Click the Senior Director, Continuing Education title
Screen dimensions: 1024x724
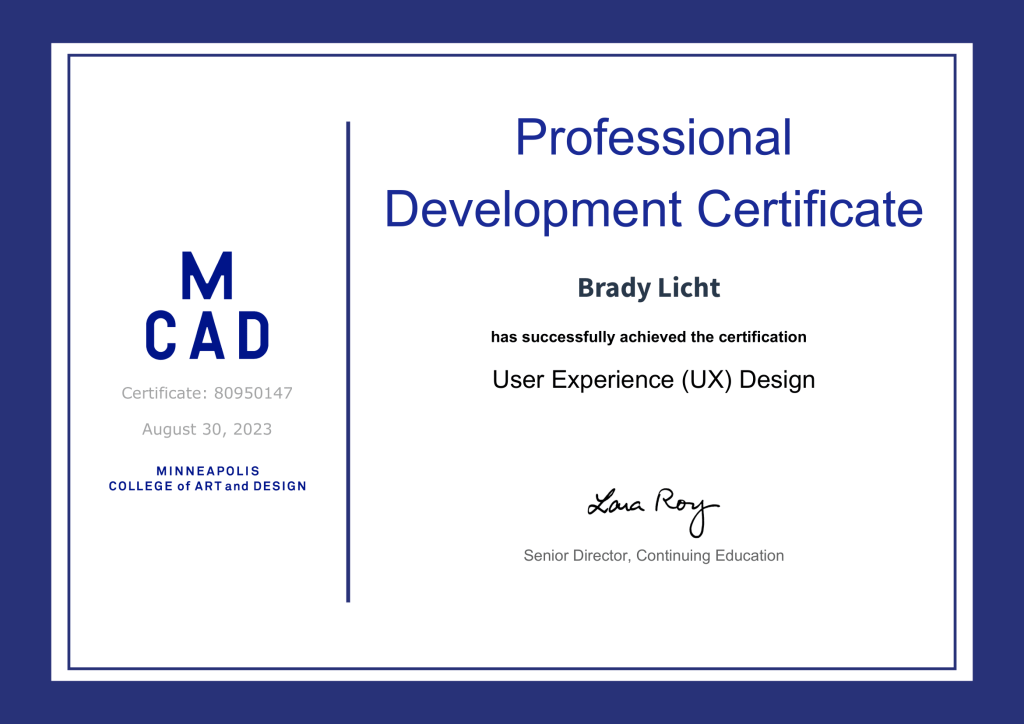[x=653, y=555]
